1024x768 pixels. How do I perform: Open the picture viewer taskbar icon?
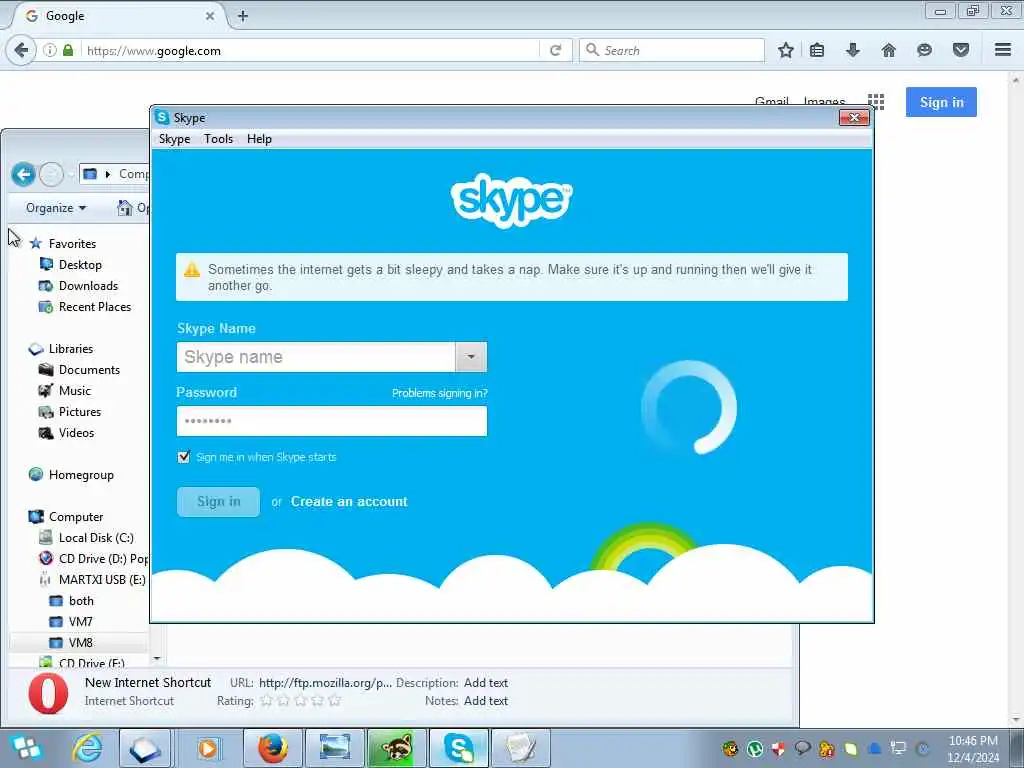click(x=334, y=748)
